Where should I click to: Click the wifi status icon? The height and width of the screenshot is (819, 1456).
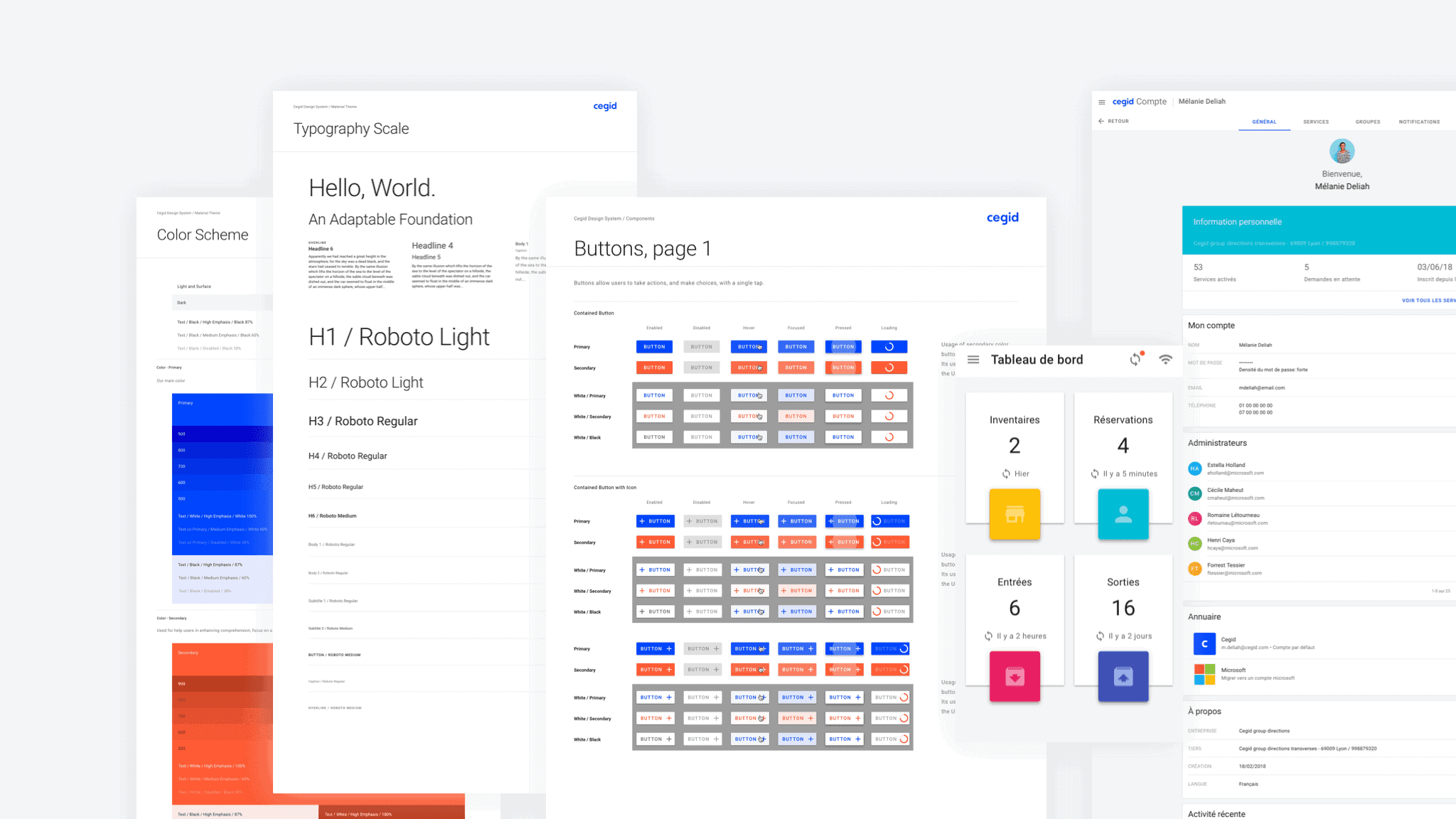click(1165, 359)
